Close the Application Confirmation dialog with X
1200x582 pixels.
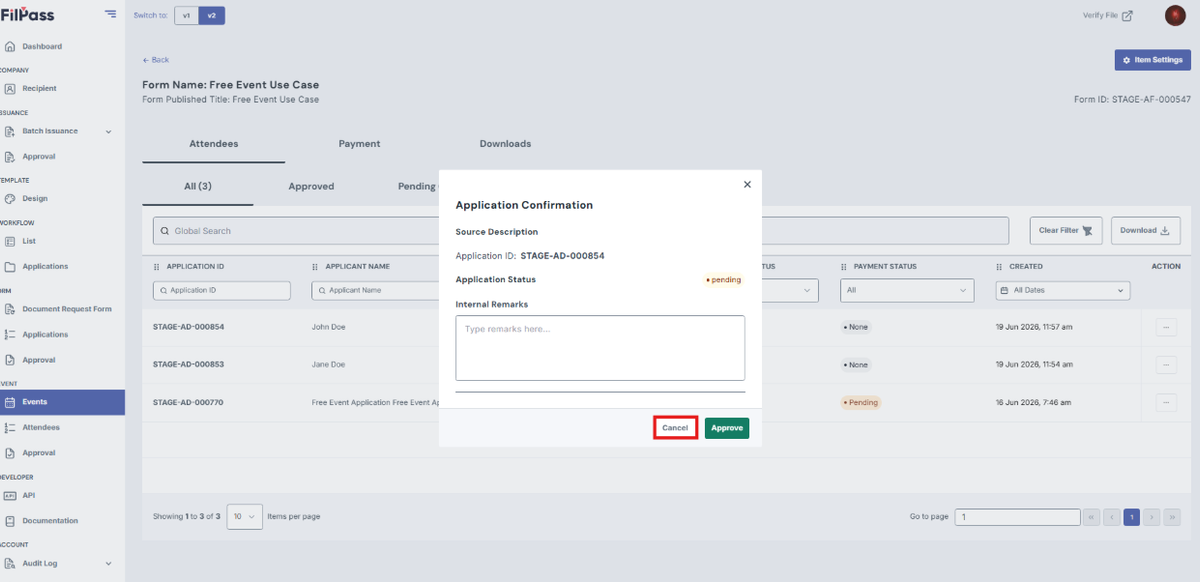[747, 184]
